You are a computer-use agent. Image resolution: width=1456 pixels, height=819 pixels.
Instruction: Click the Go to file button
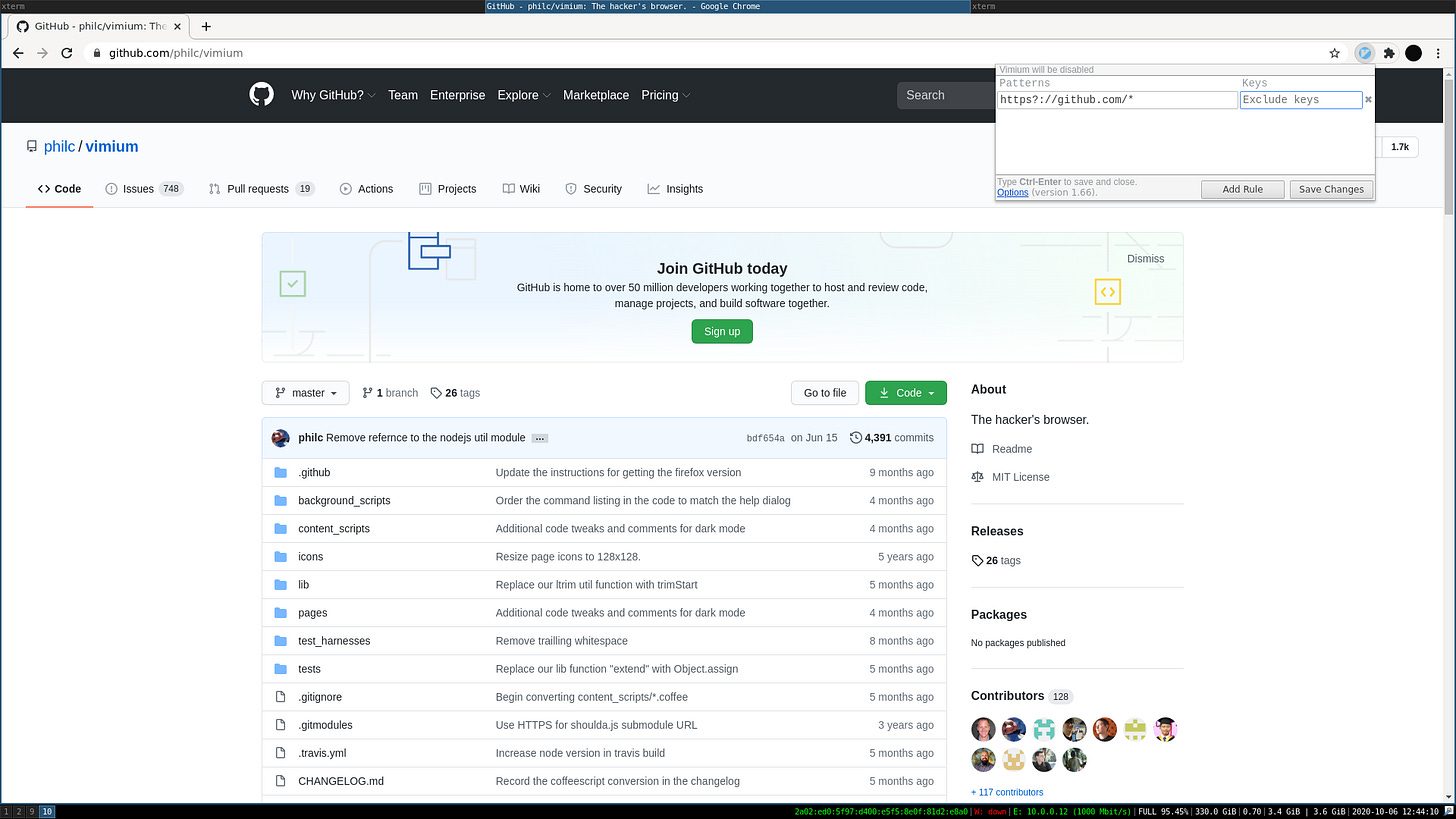[825, 393]
